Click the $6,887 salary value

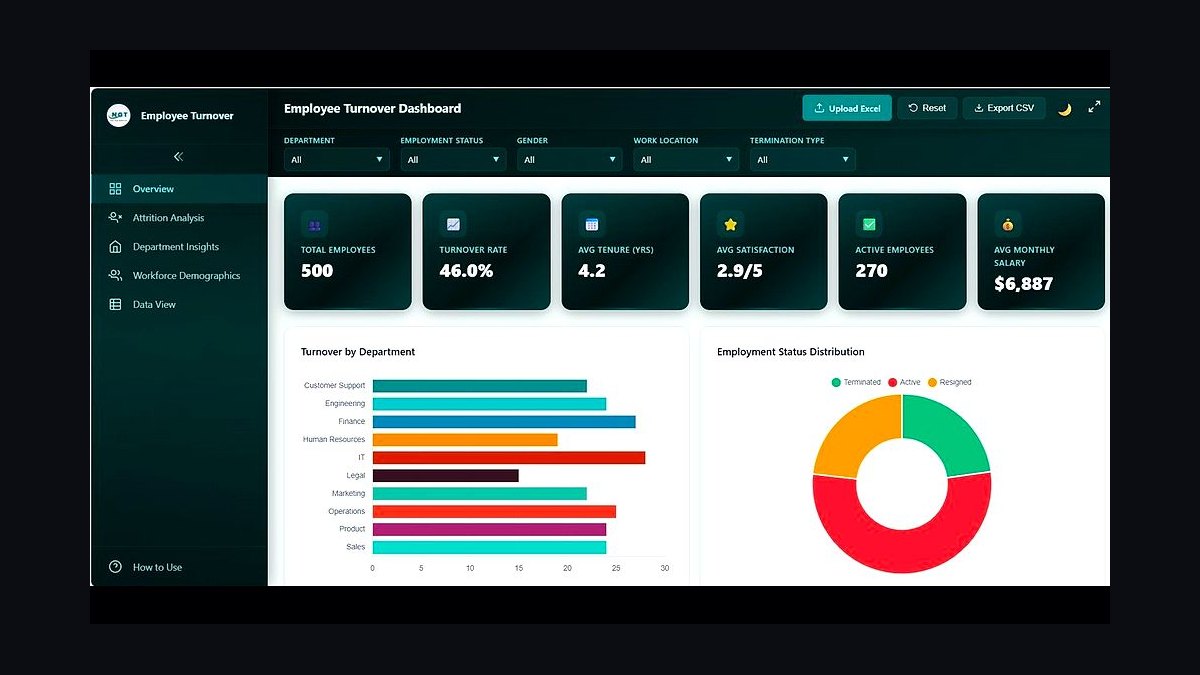pos(1024,284)
